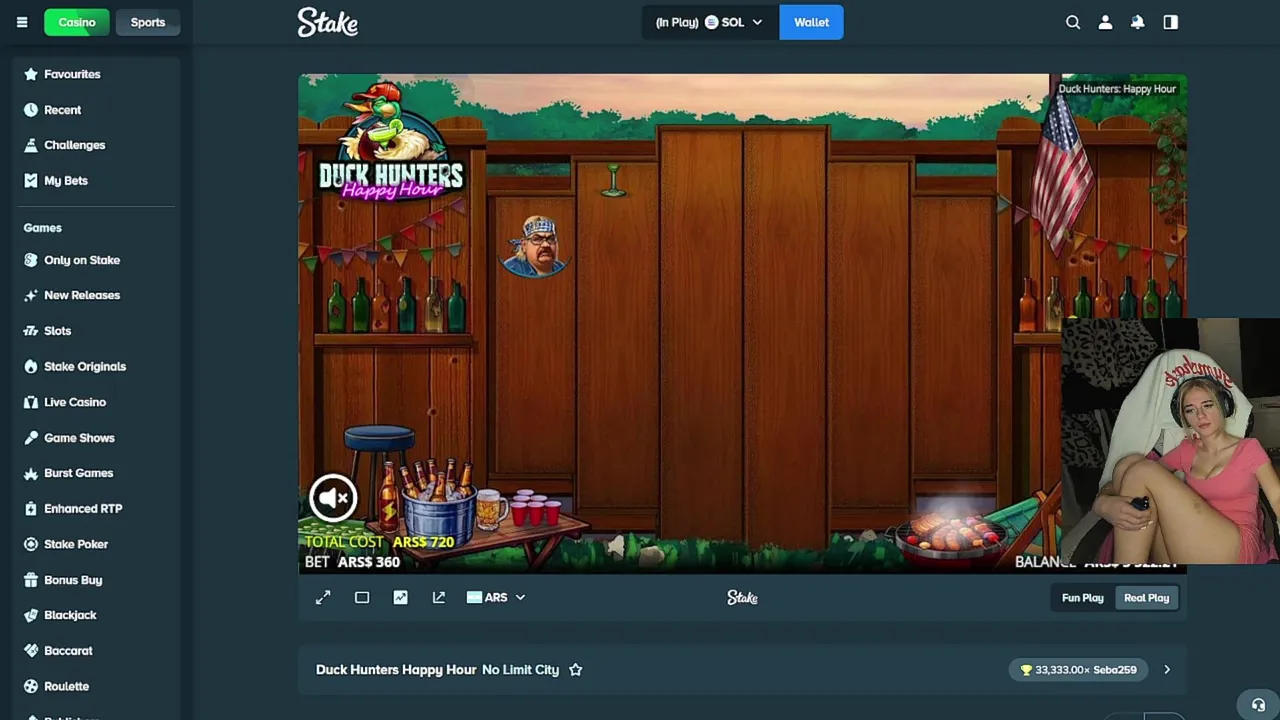Open Baccarat category

pos(68,651)
